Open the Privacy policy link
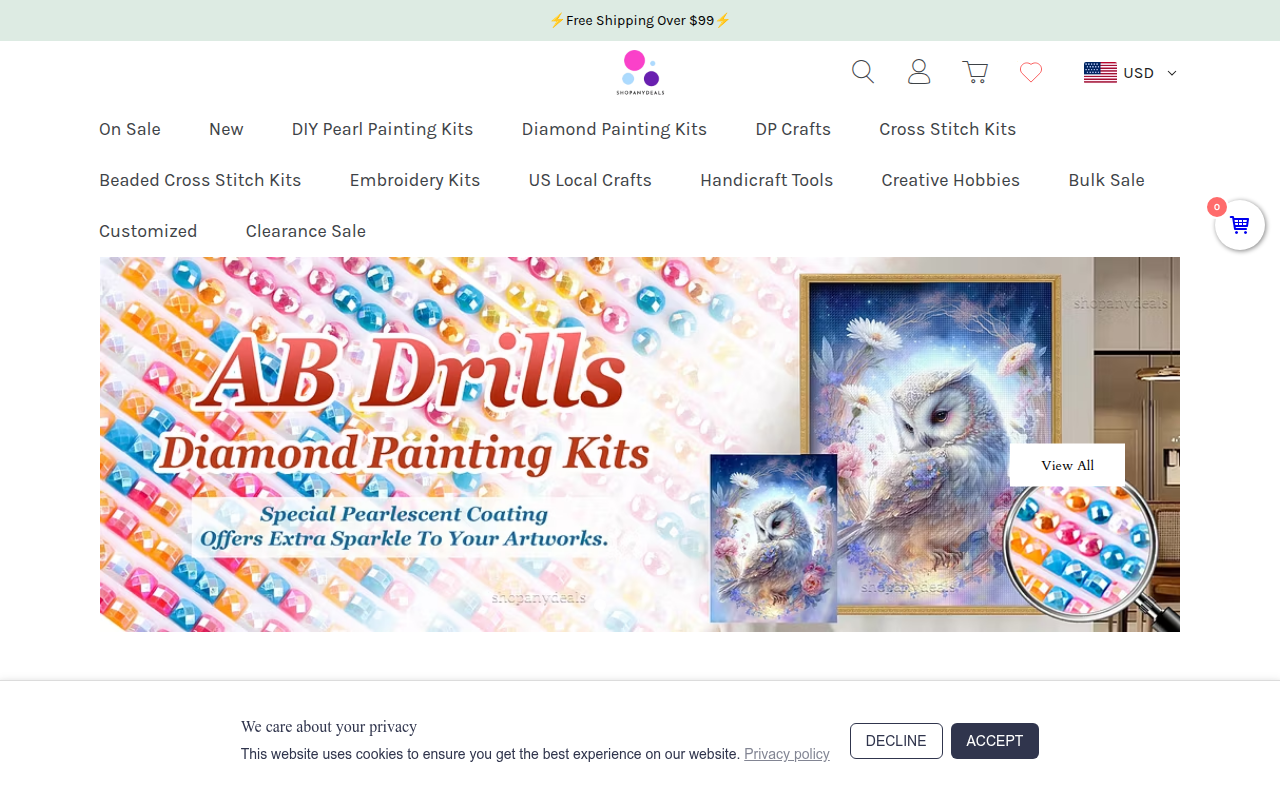 (787, 754)
